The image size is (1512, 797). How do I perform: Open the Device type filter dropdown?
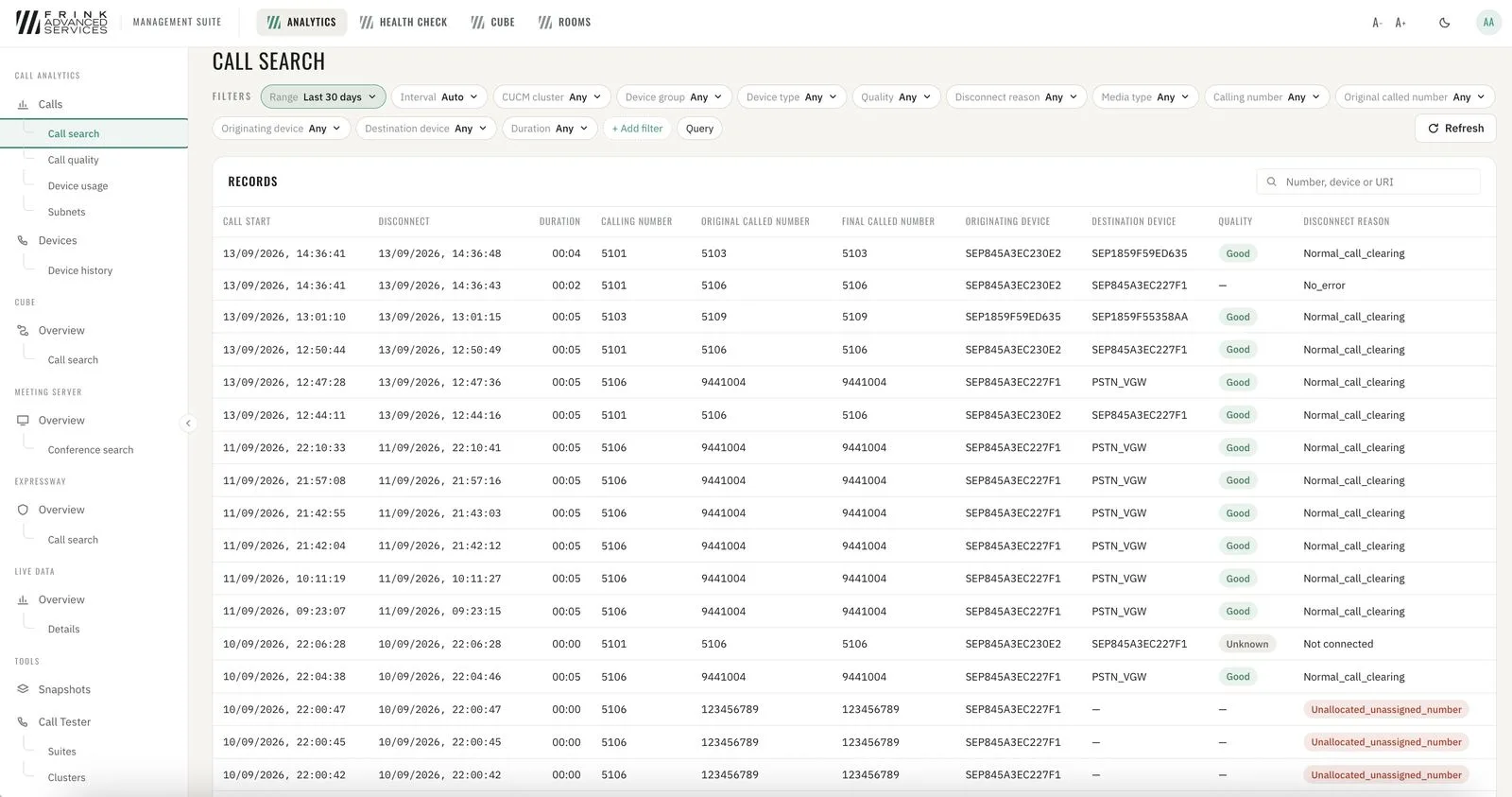(792, 96)
